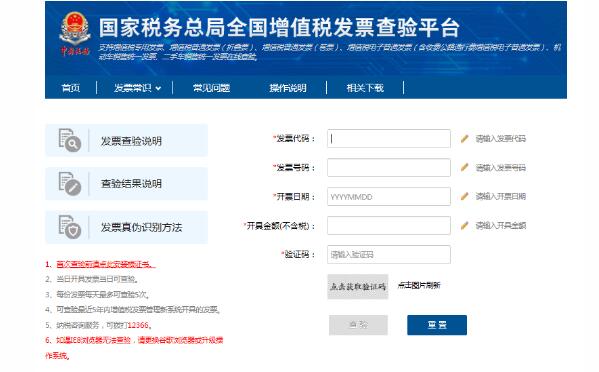The height and width of the screenshot is (372, 599).
Task: Click the chevron arrow beside 发票常识
Action: pyautogui.click(x=158, y=88)
